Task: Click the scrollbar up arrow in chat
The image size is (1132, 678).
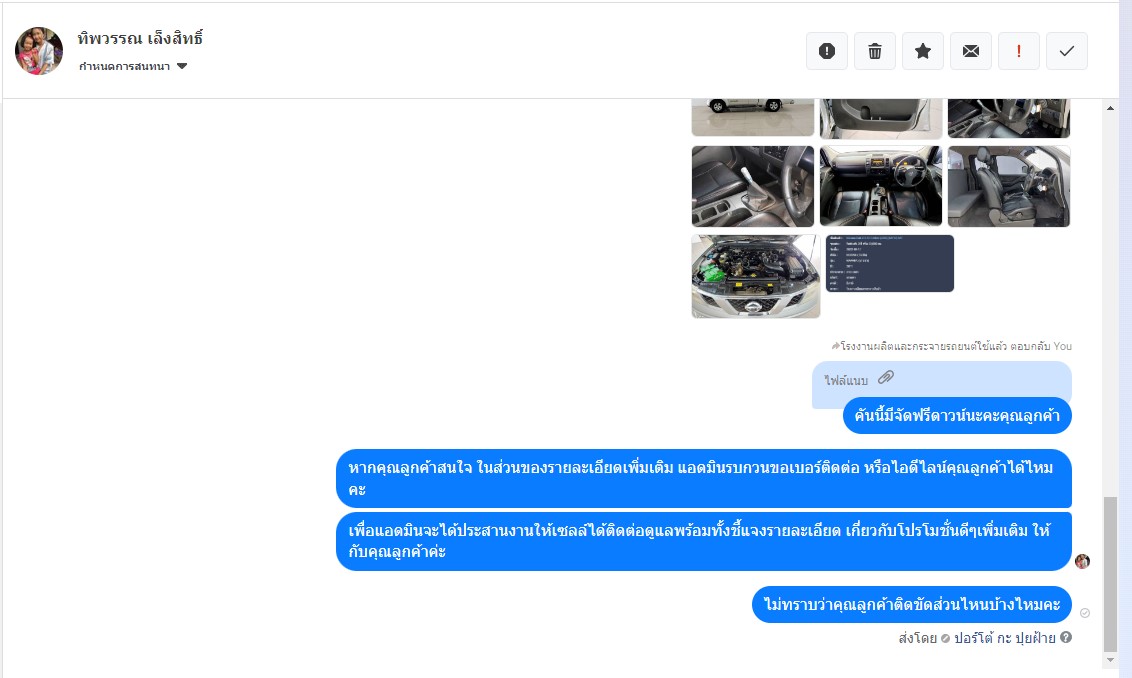Action: (1110, 108)
